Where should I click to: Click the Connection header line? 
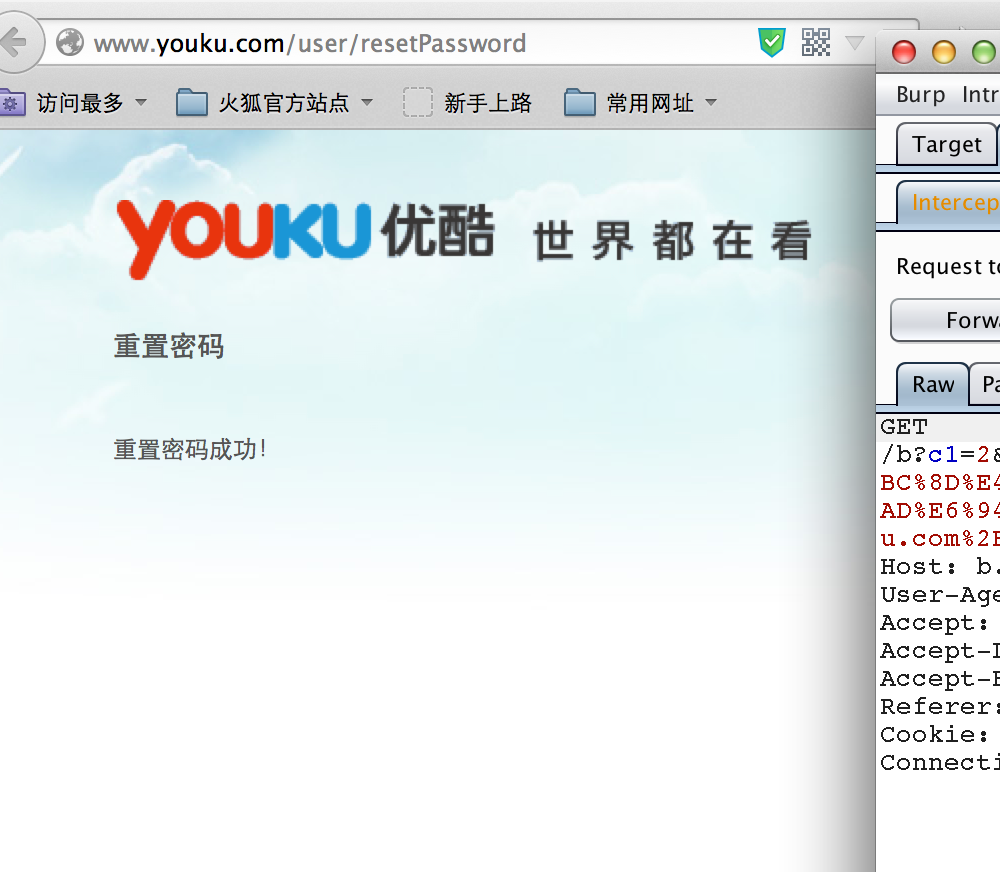939,763
